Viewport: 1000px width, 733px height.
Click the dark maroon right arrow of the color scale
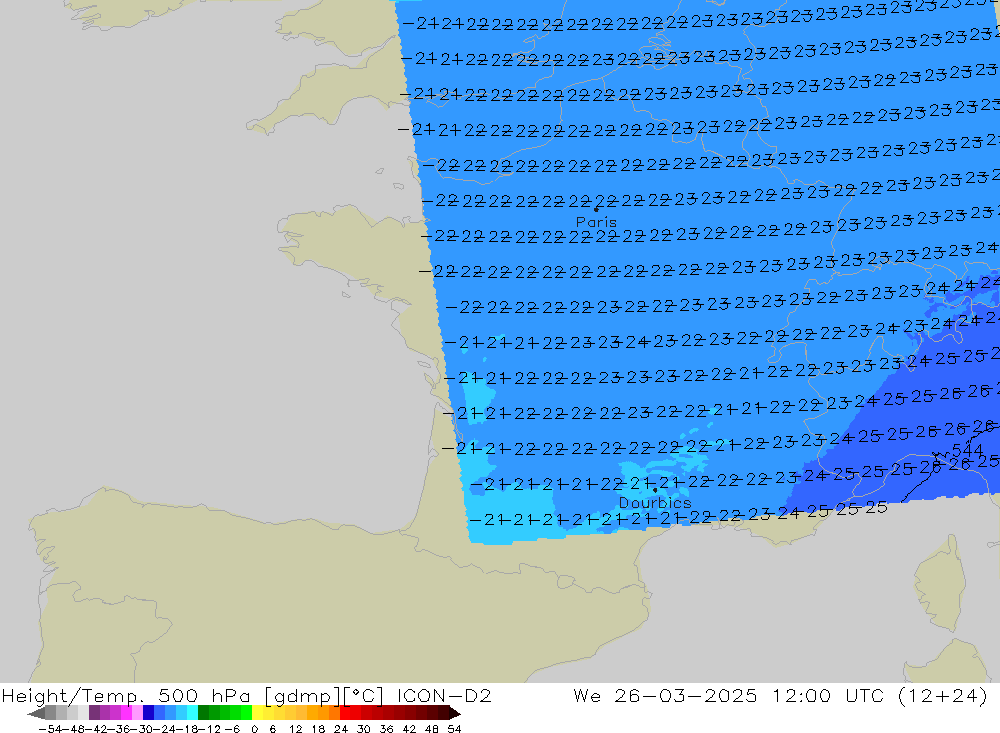pos(455,714)
